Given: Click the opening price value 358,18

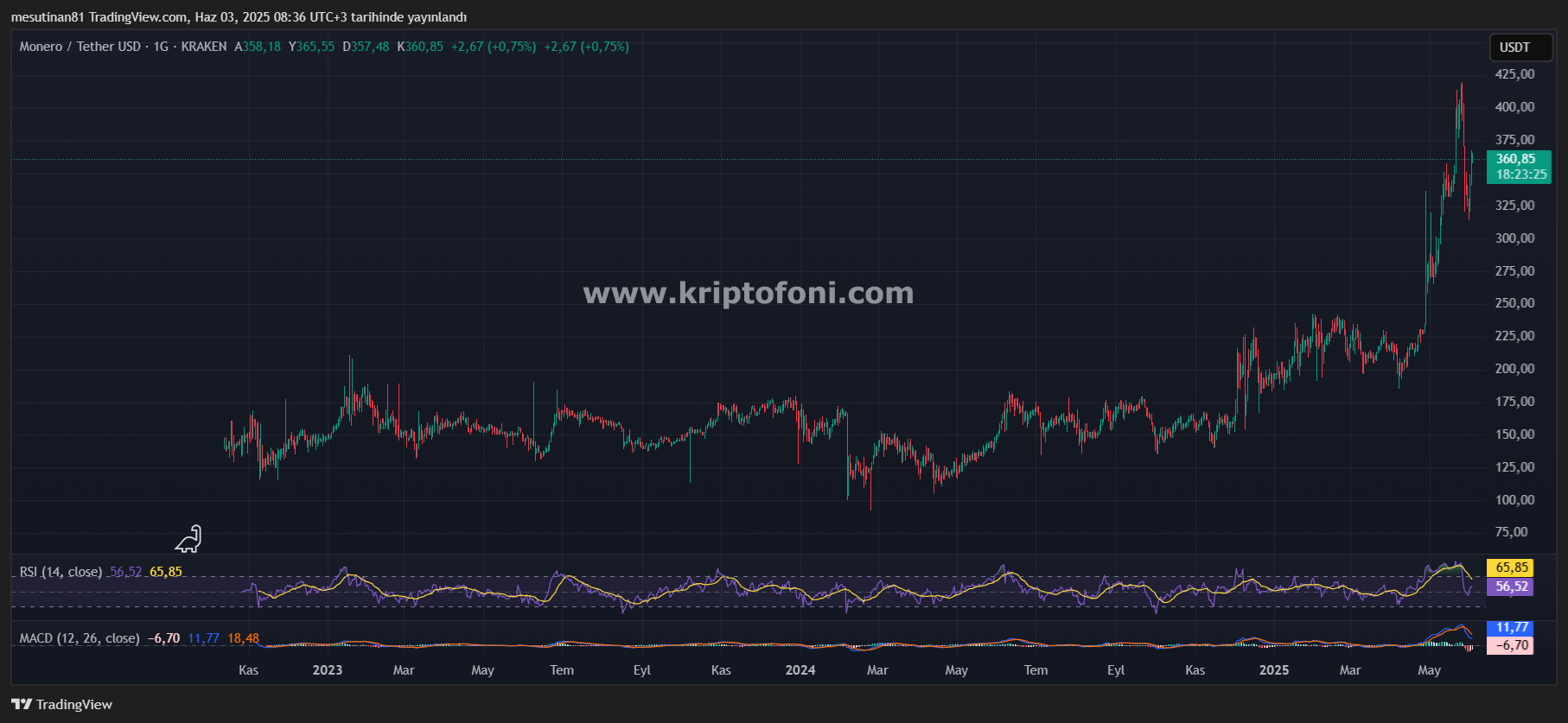Looking at the screenshot, I should click(262, 47).
